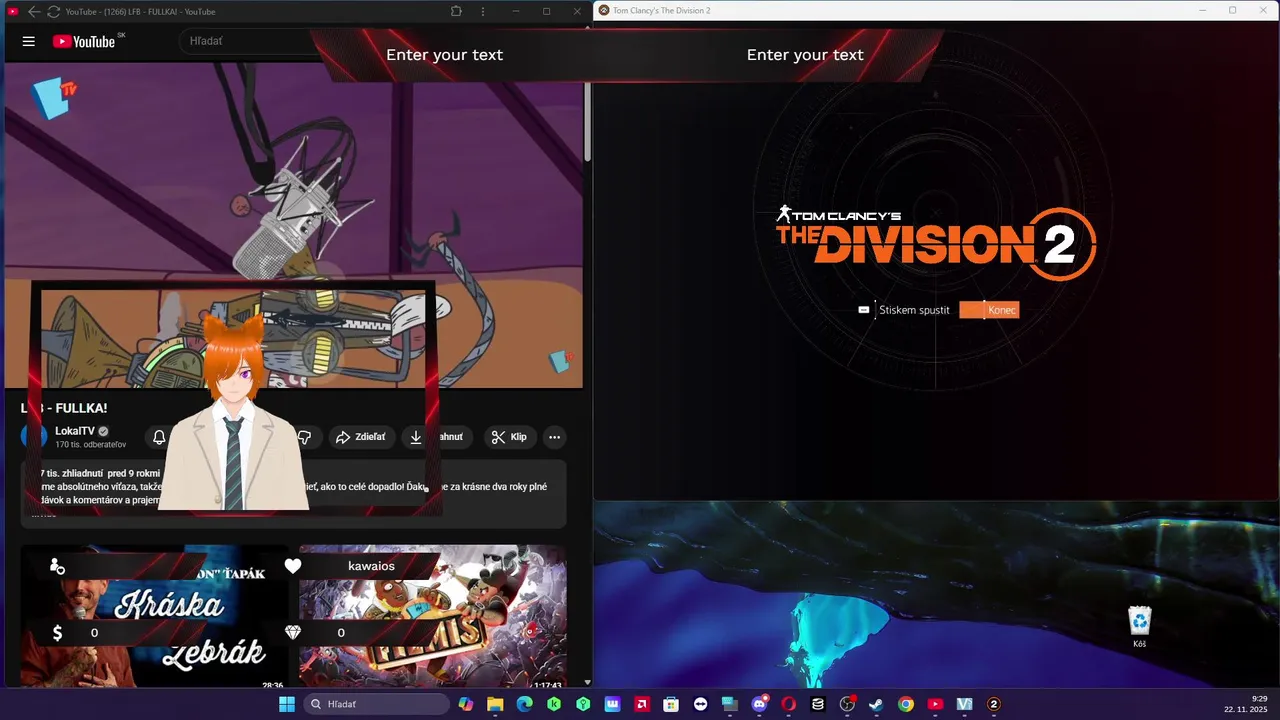1280x720 pixels.
Task: Click the YouTube page vertical scrollbar
Action: point(588,120)
